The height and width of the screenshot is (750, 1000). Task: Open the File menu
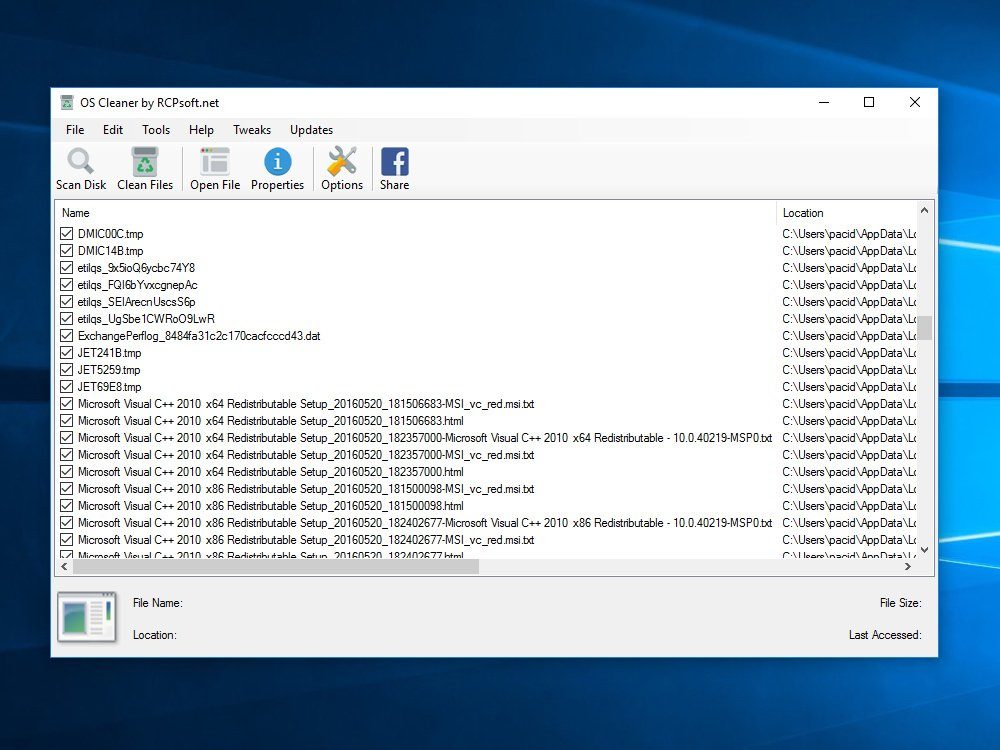pyautogui.click(x=75, y=129)
